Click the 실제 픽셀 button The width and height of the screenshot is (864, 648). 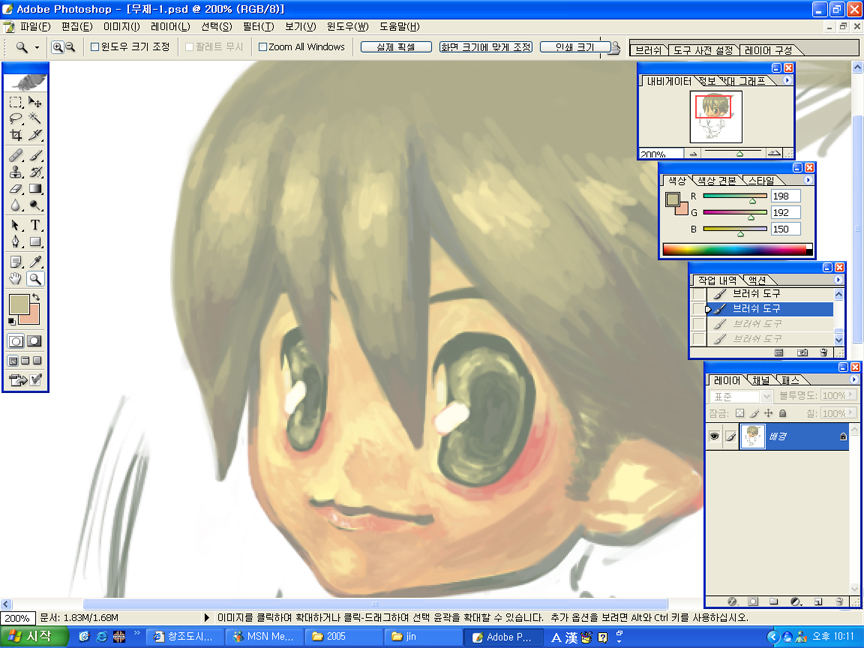[396, 47]
